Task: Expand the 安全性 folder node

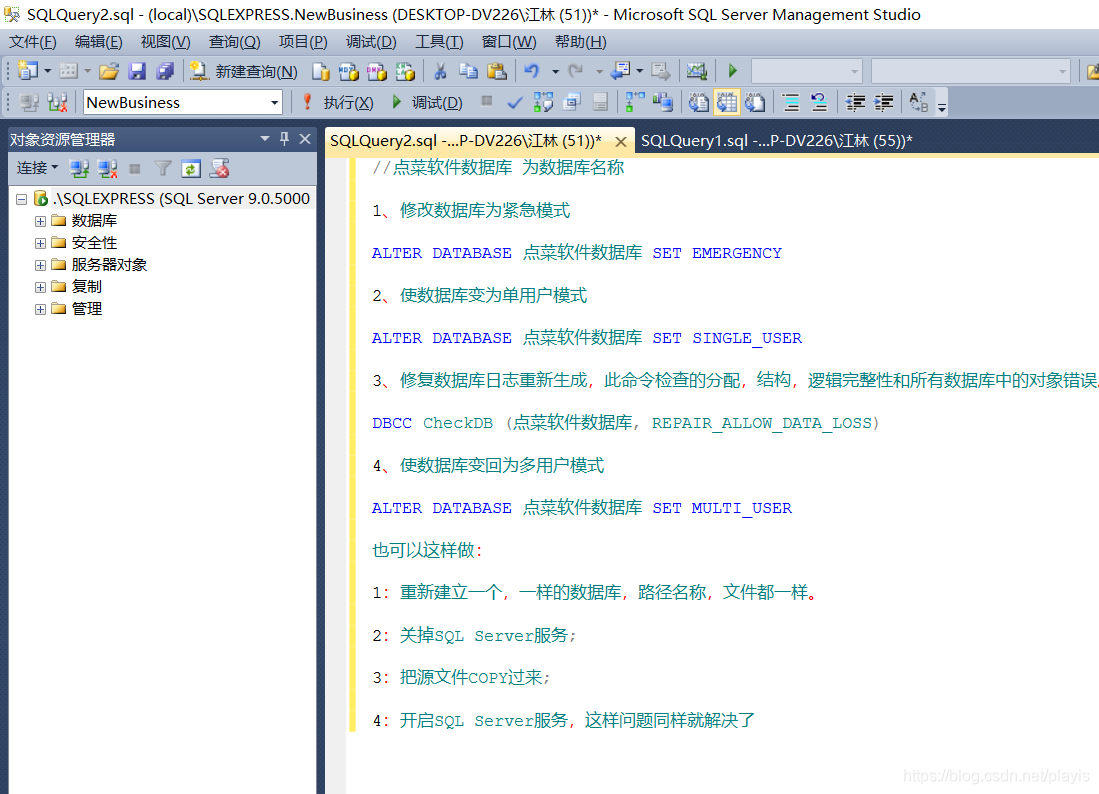Action: point(40,243)
